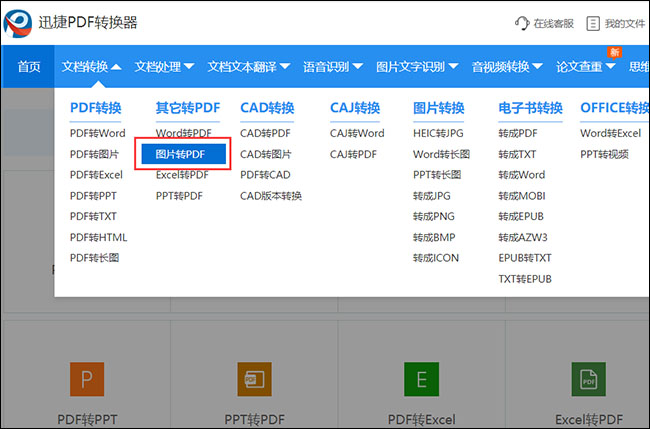Pick 转成PNG under 图片转换
This screenshot has width=650, height=429.
(434, 216)
